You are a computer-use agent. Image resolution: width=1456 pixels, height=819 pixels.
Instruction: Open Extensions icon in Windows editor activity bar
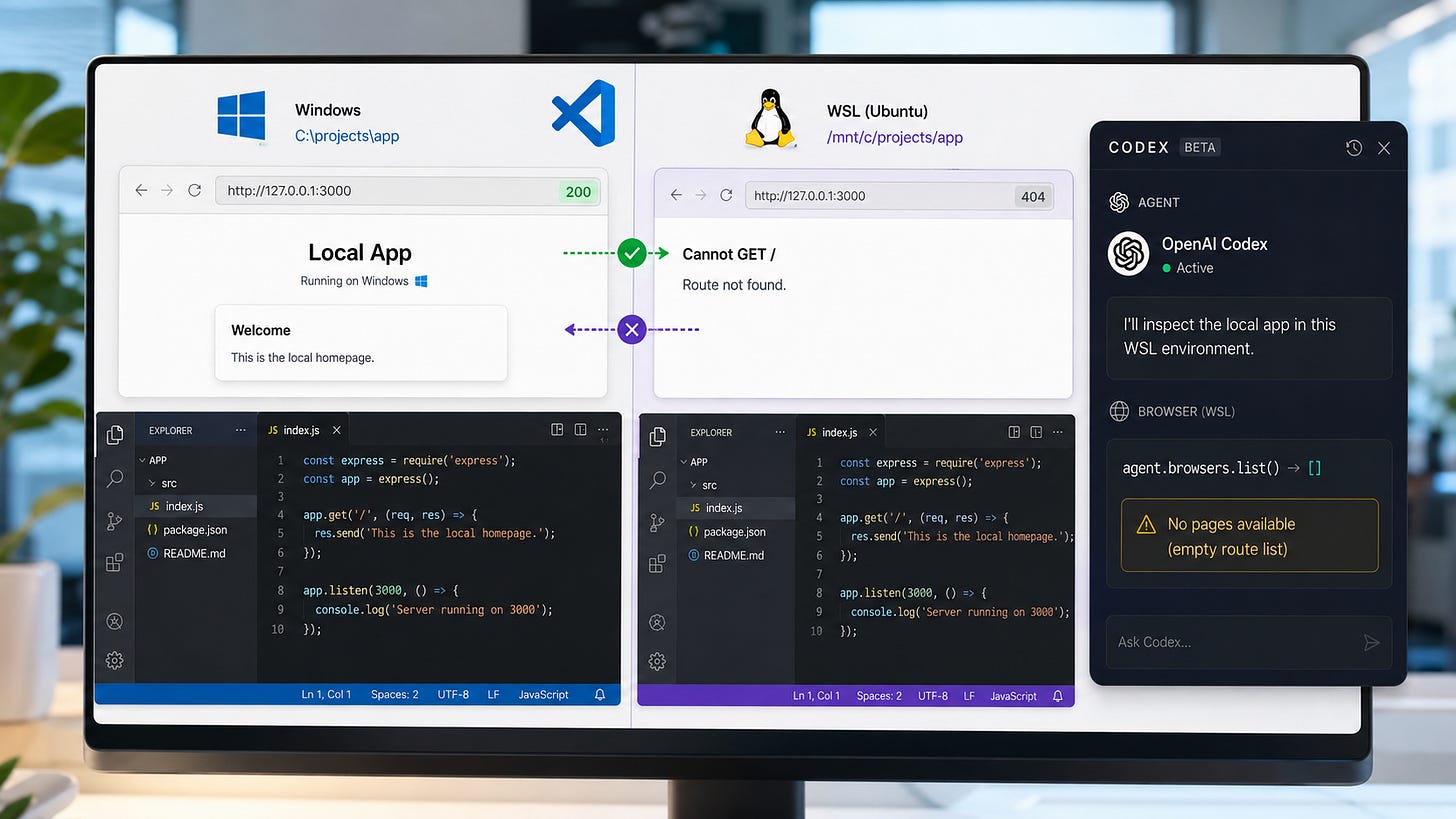coord(115,562)
